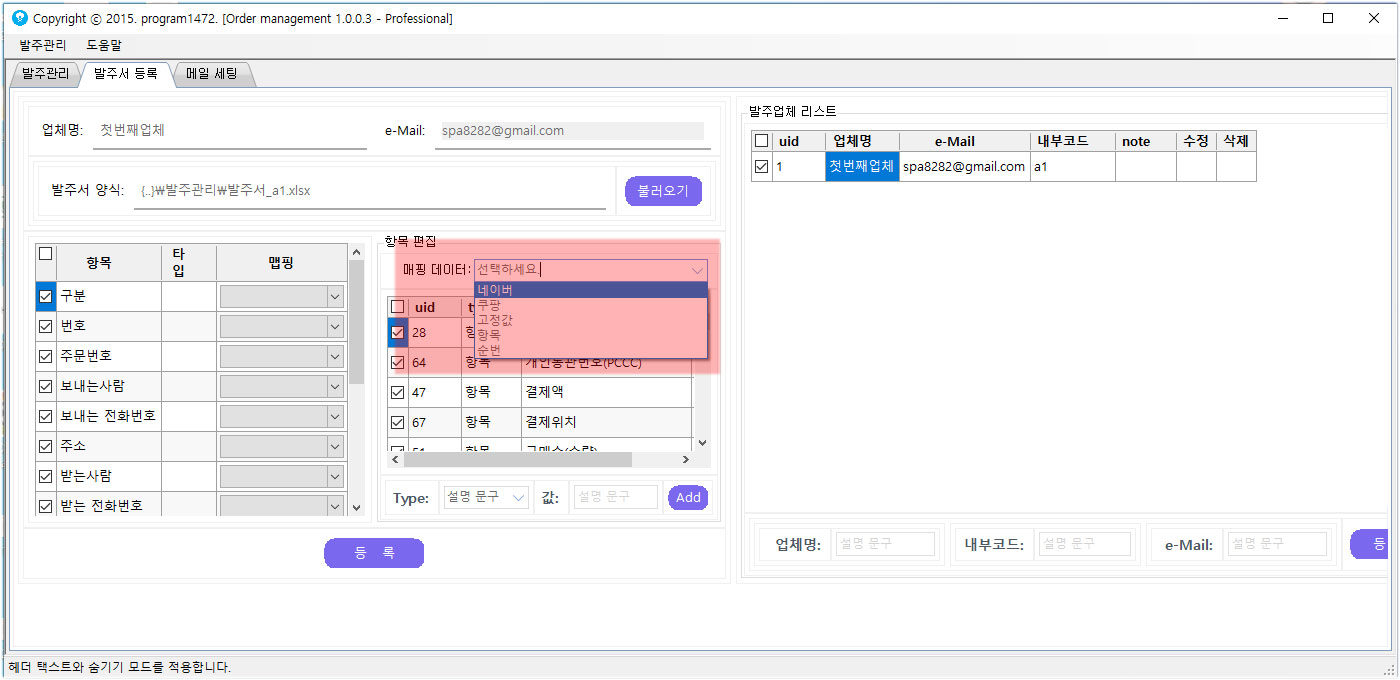This screenshot has width=1400, height=680.
Task: Choose 고정값 from the mapping data list
Action: pyautogui.click(x=591, y=320)
